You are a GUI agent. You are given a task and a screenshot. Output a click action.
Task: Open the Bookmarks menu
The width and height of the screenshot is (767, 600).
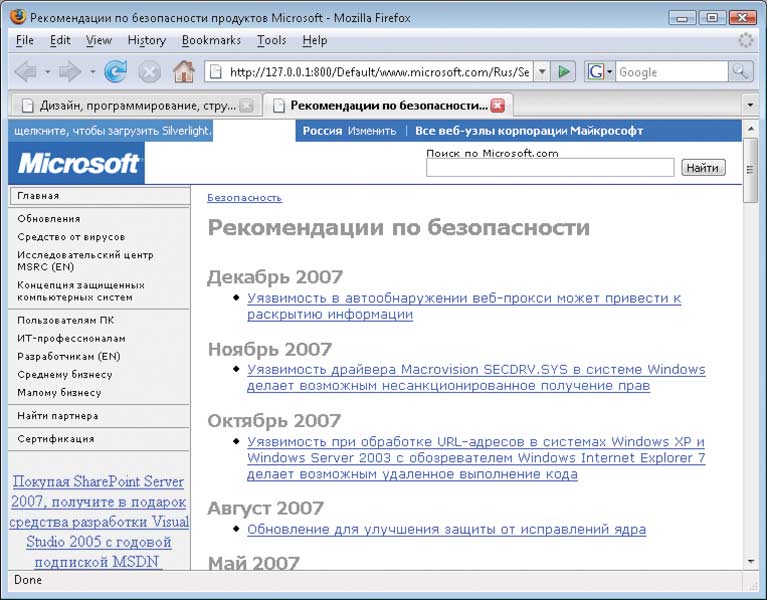[211, 40]
